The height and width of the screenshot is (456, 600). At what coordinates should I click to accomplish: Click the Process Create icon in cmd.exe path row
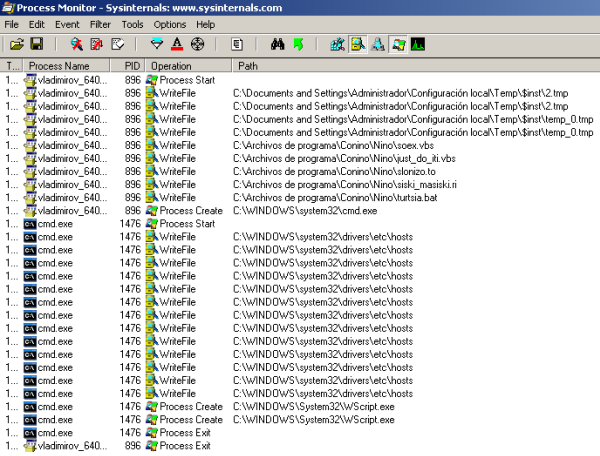152,210
